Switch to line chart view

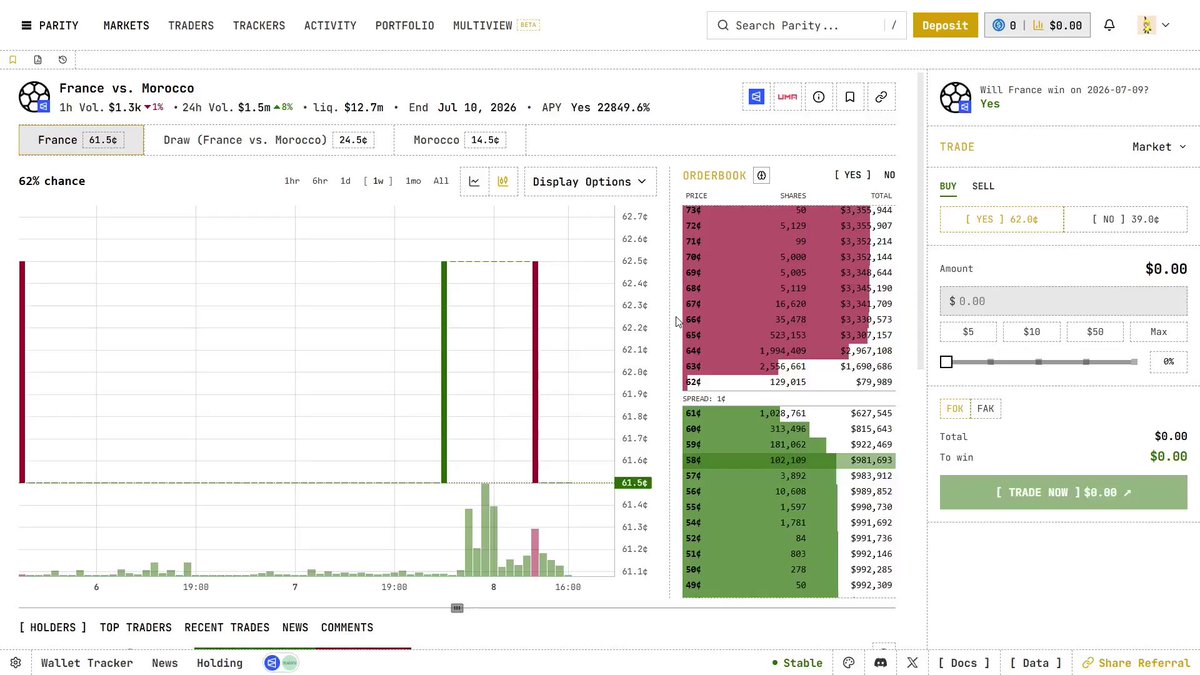(x=474, y=181)
